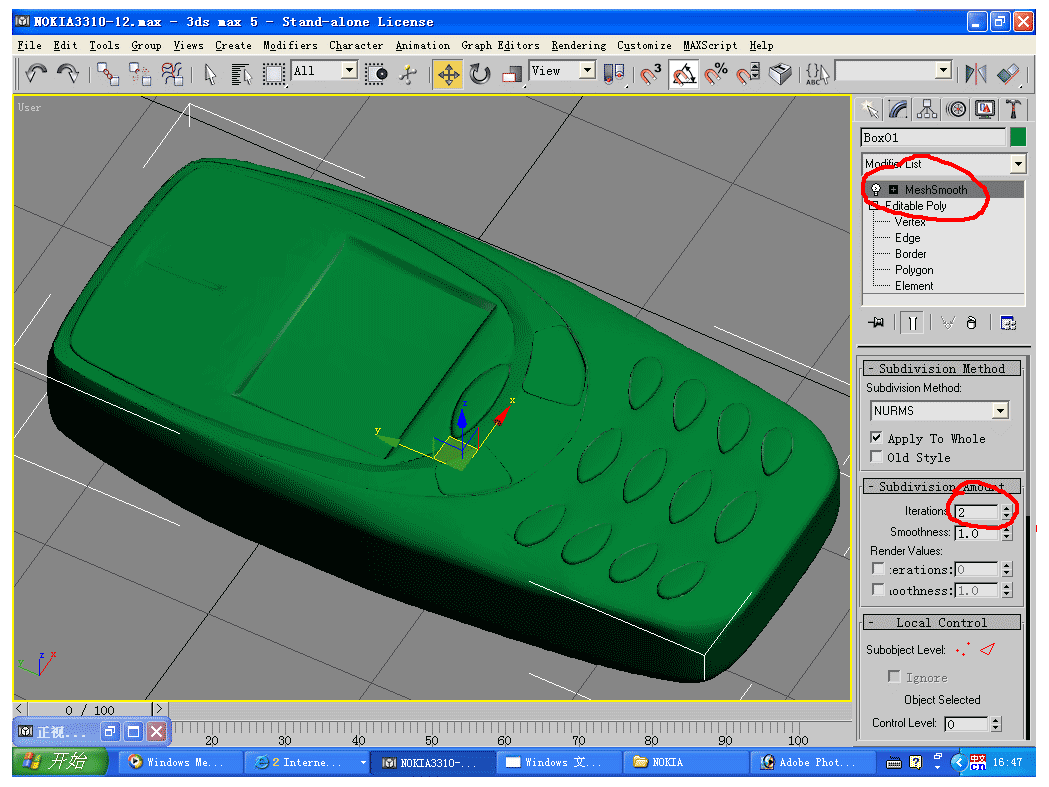Switch to the Display command panel tab
This screenshot has width=1049, height=787.
click(x=985, y=110)
